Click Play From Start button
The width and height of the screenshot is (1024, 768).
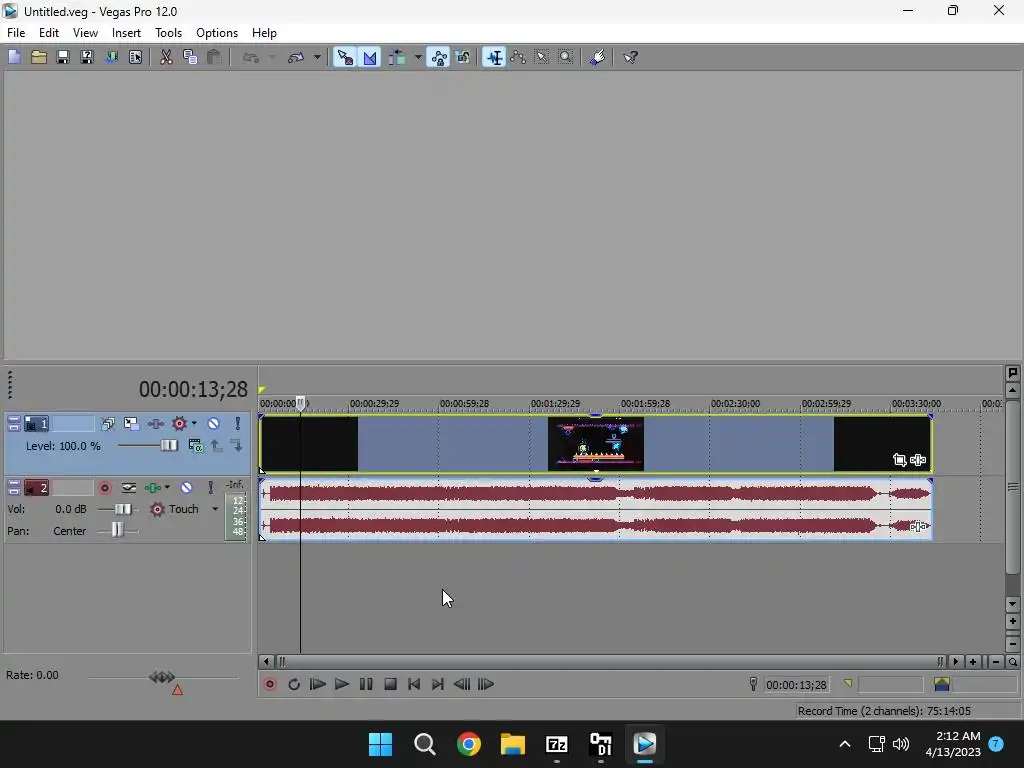pyautogui.click(x=318, y=684)
